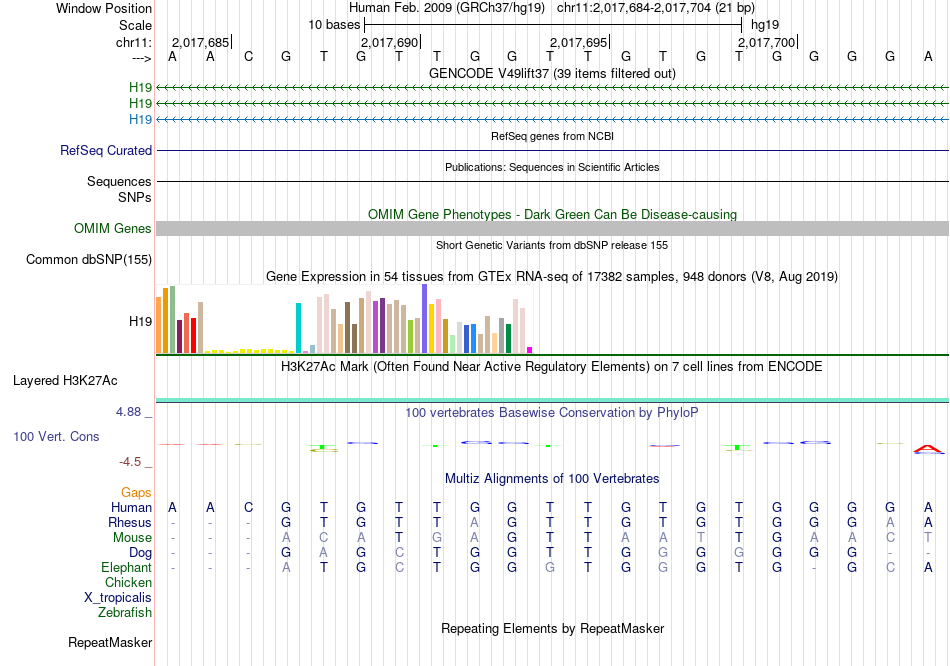Click the blue H19 label in GENCODE track
The width and height of the screenshot is (950, 666).
(x=140, y=120)
